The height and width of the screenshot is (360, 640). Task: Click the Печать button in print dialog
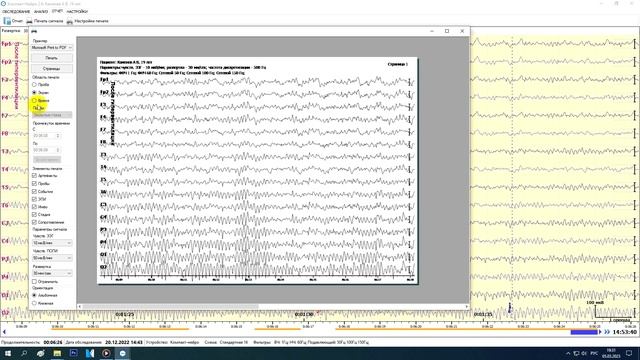point(52,58)
